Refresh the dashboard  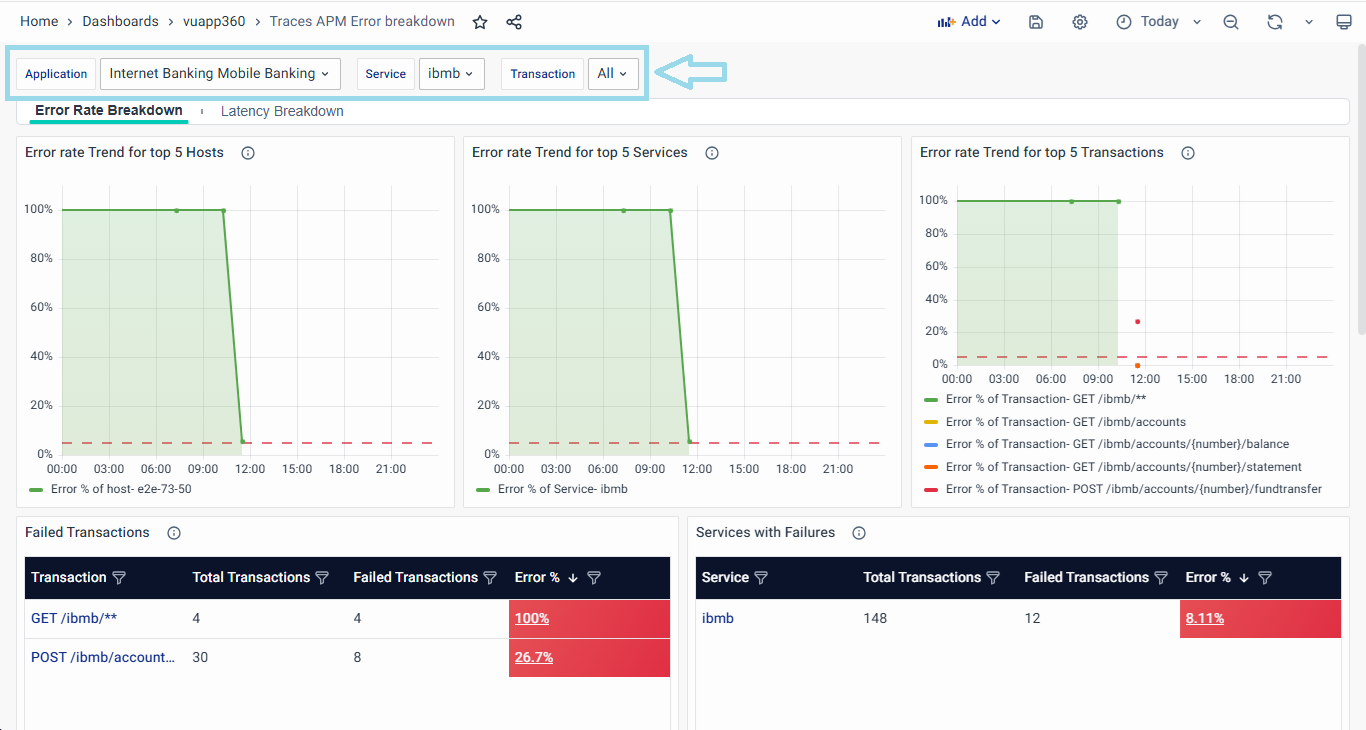1274,22
